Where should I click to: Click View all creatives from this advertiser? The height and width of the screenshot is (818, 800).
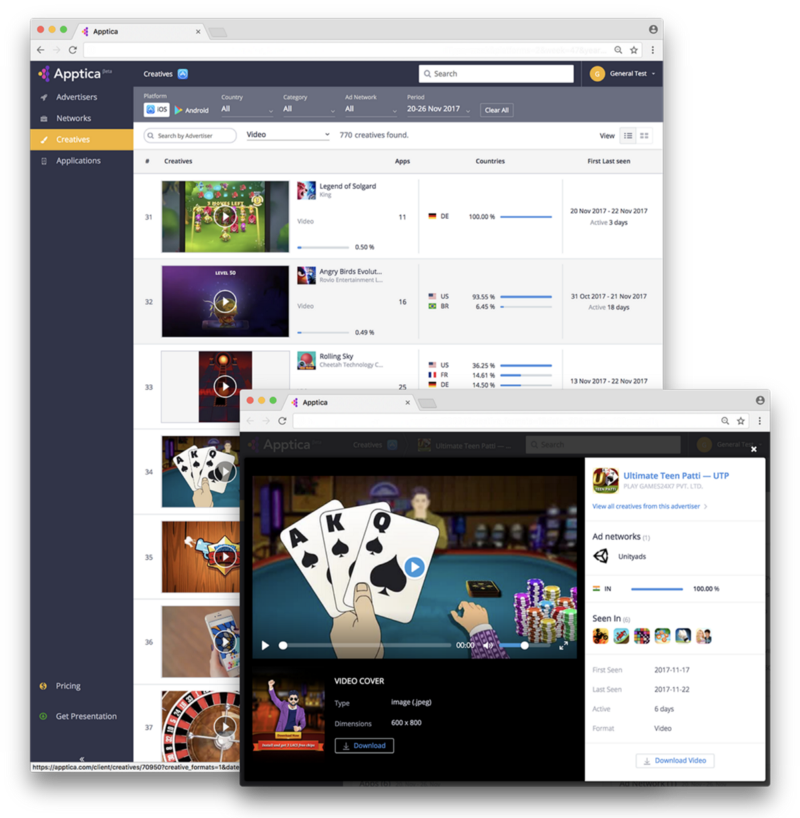650,506
